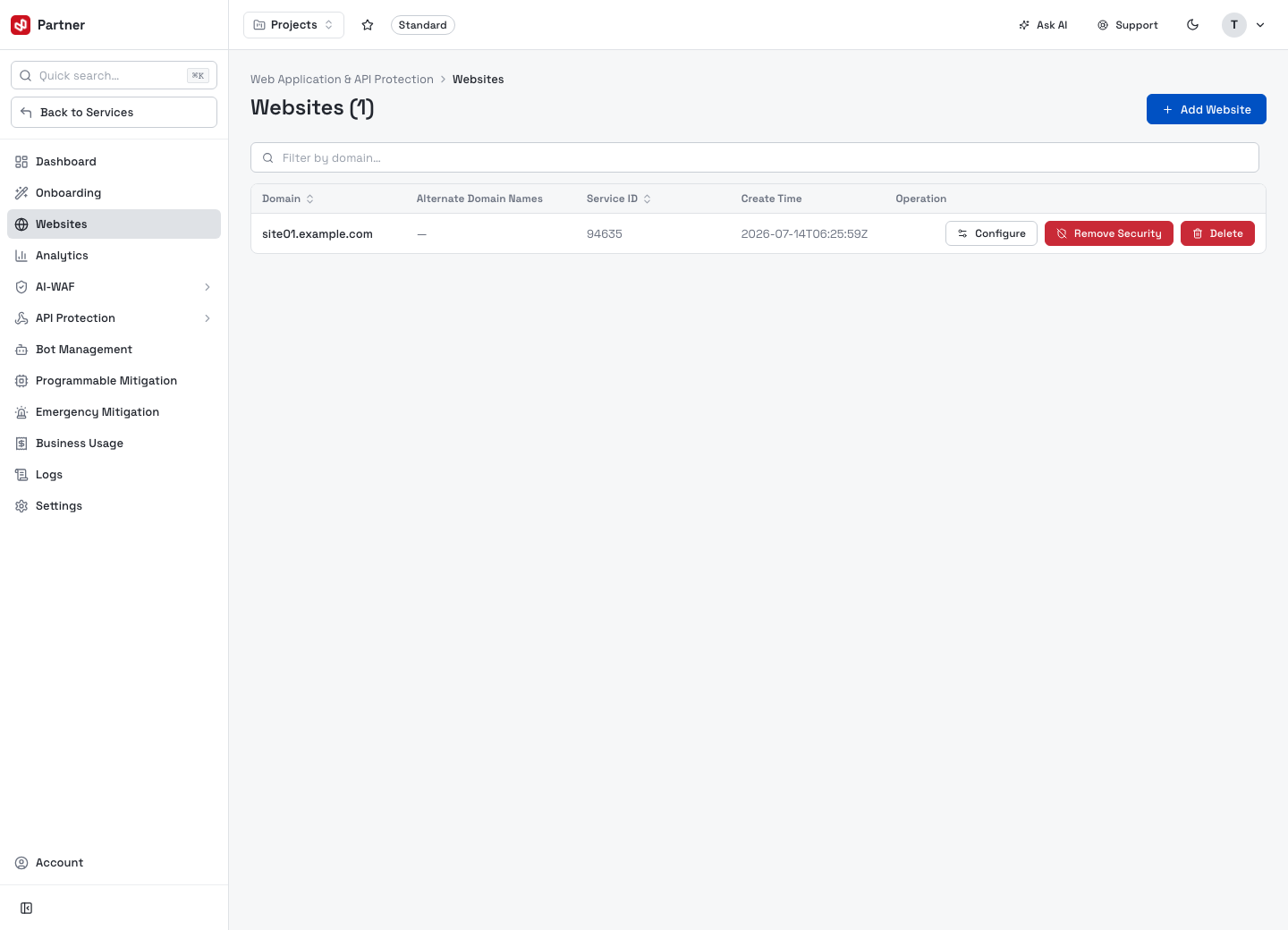
Task: Open Bot Management in sidebar
Action: [x=114, y=350]
